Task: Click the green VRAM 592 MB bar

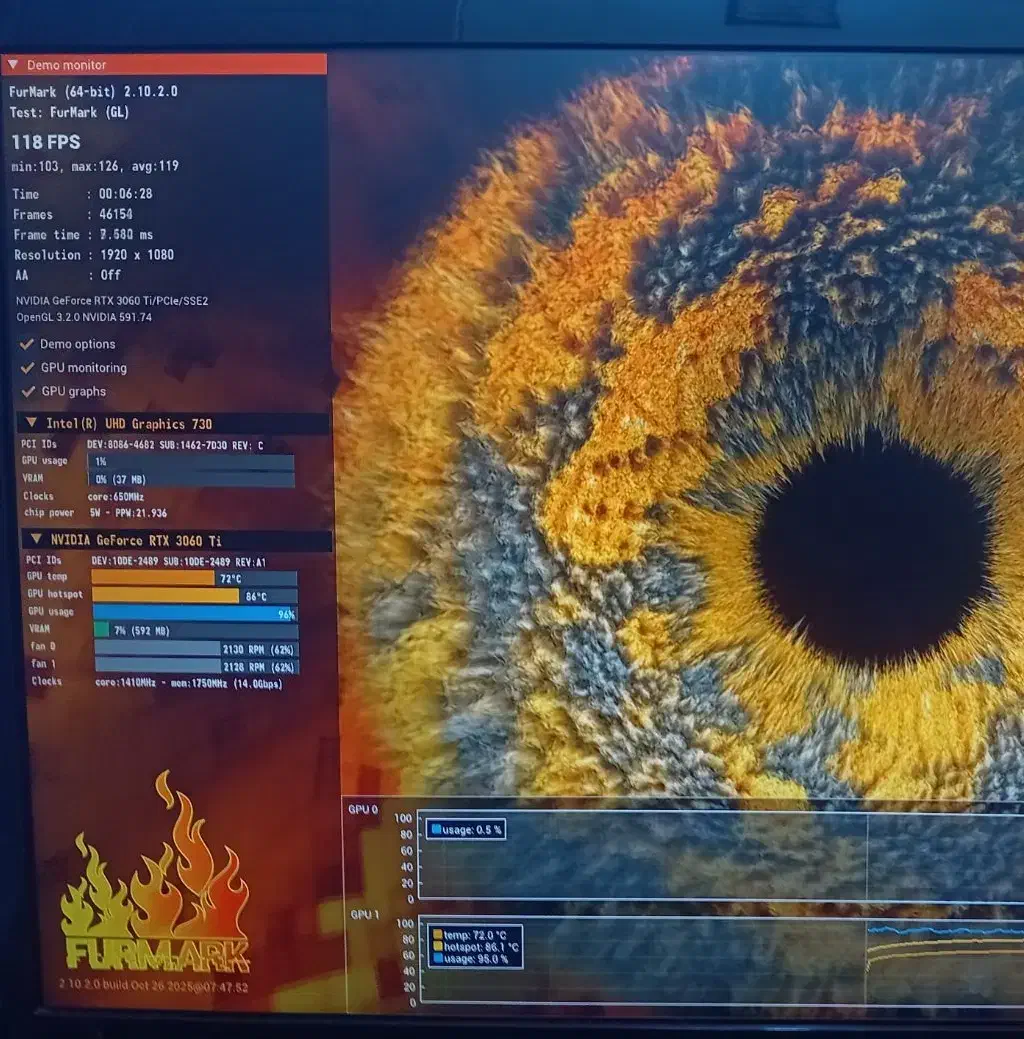Action: [101, 631]
